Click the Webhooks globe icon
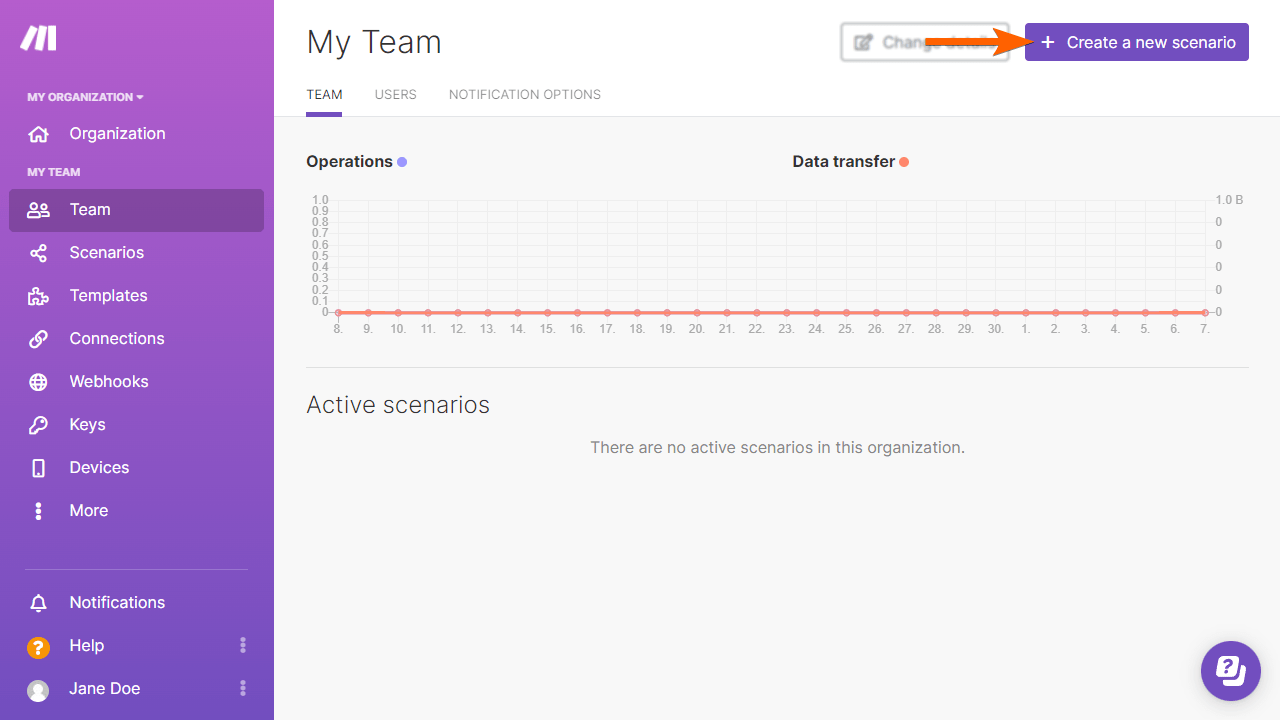This screenshot has width=1280, height=720. tap(38, 382)
